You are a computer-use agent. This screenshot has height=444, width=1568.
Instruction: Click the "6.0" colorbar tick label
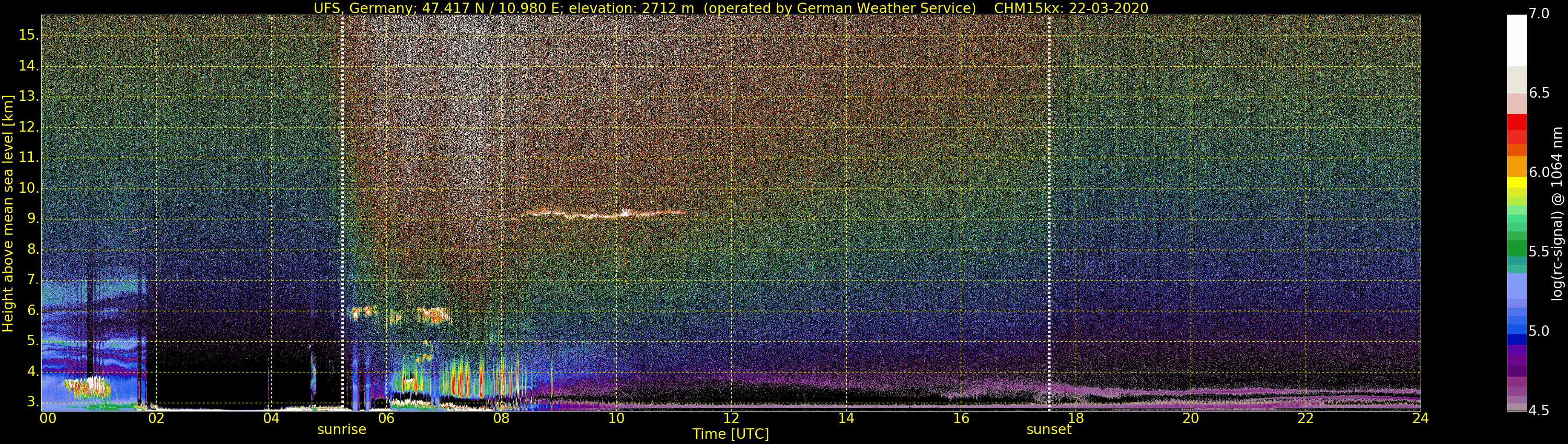pyautogui.click(x=1539, y=173)
